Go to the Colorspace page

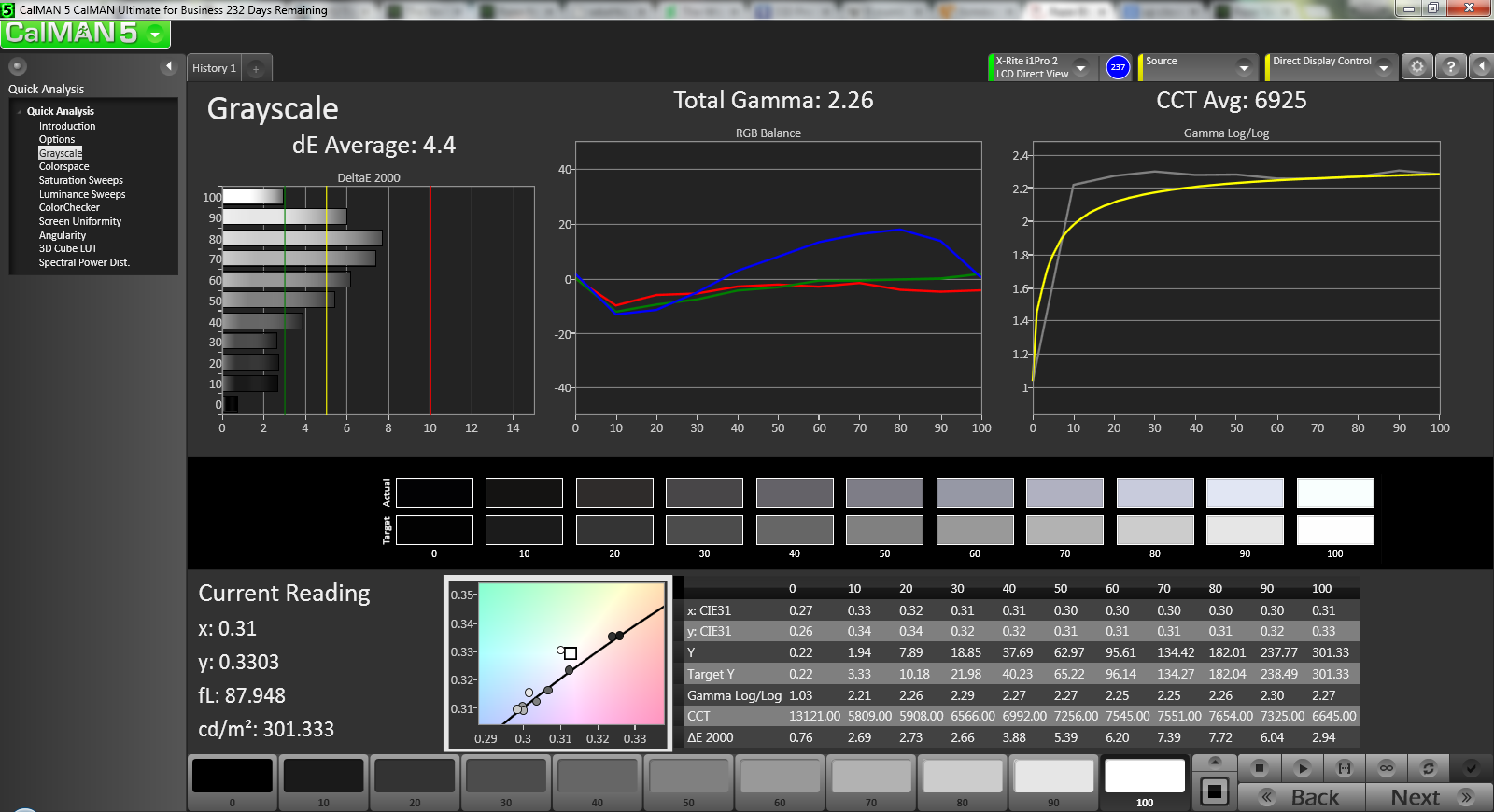click(x=64, y=166)
